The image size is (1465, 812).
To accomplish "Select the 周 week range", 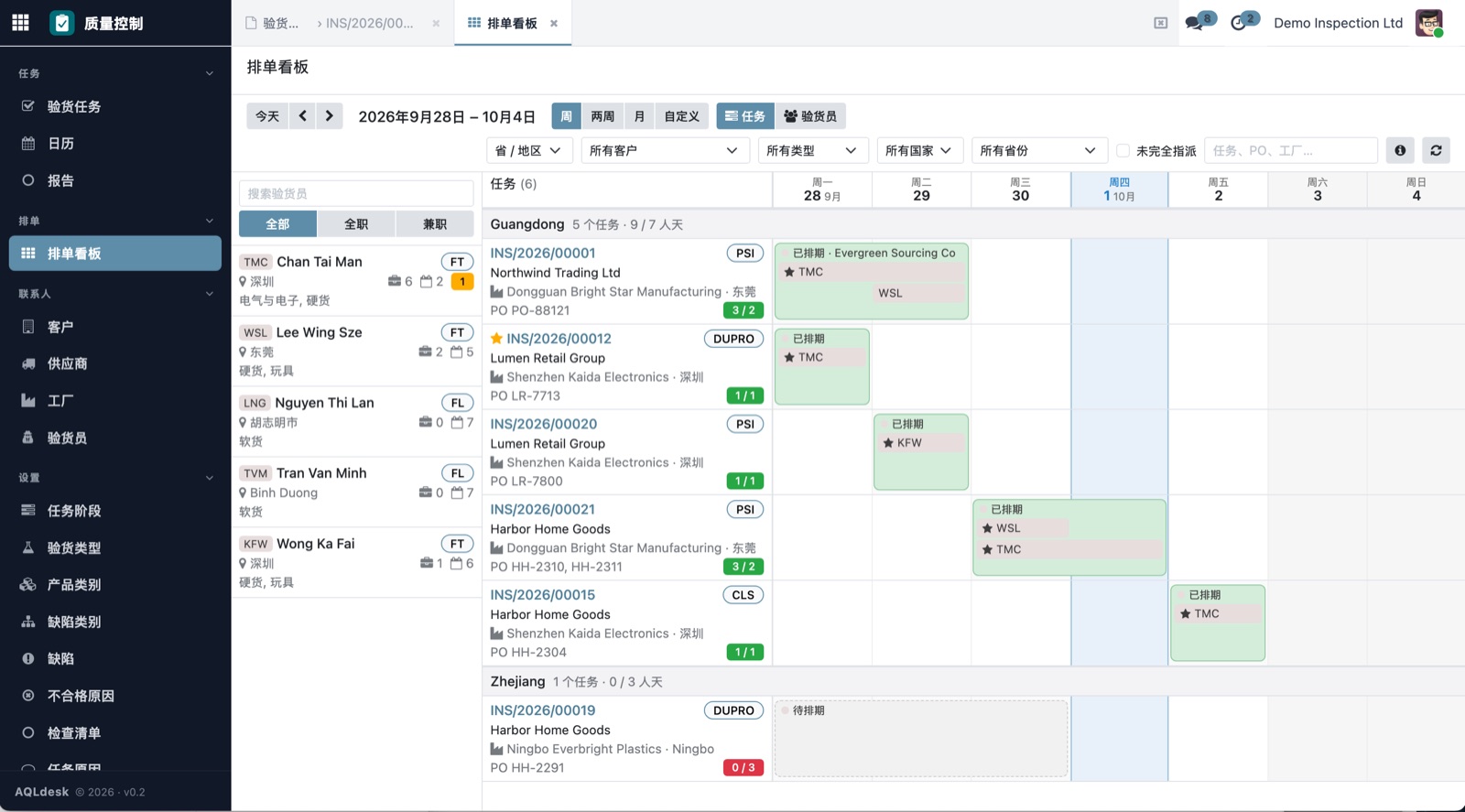I will pyautogui.click(x=566, y=116).
